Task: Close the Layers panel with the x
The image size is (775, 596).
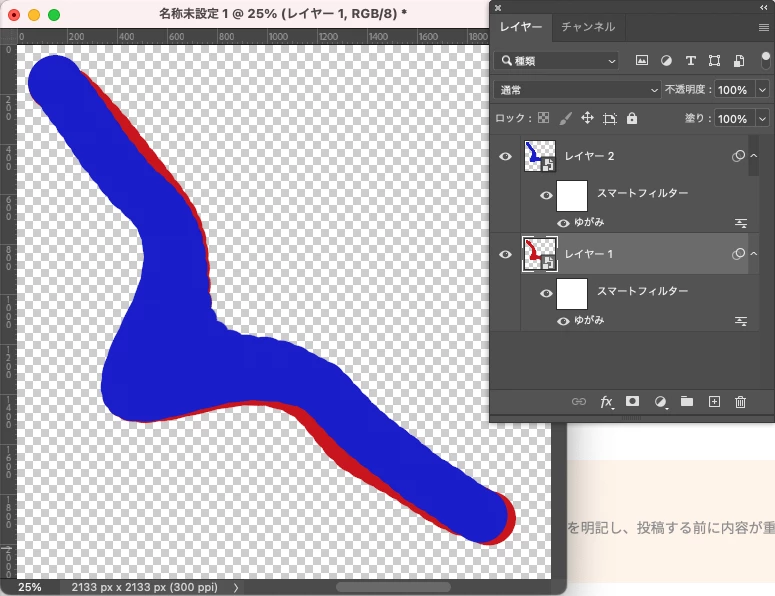Action: click(498, 8)
